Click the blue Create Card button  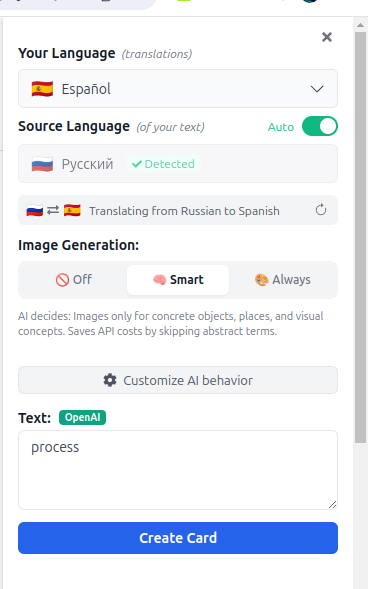click(178, 538)
